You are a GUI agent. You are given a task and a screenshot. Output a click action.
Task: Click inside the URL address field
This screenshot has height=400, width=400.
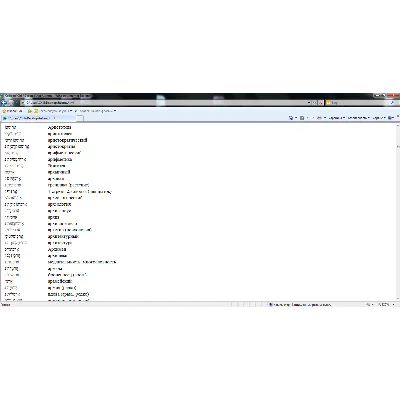pyautogui.click(x=163, y=103)
